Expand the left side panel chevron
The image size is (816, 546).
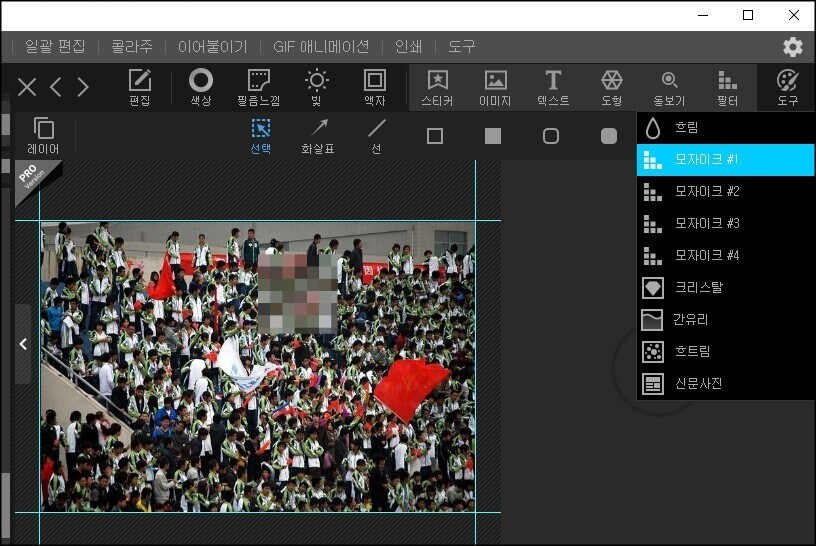click(x=23, y=344)
